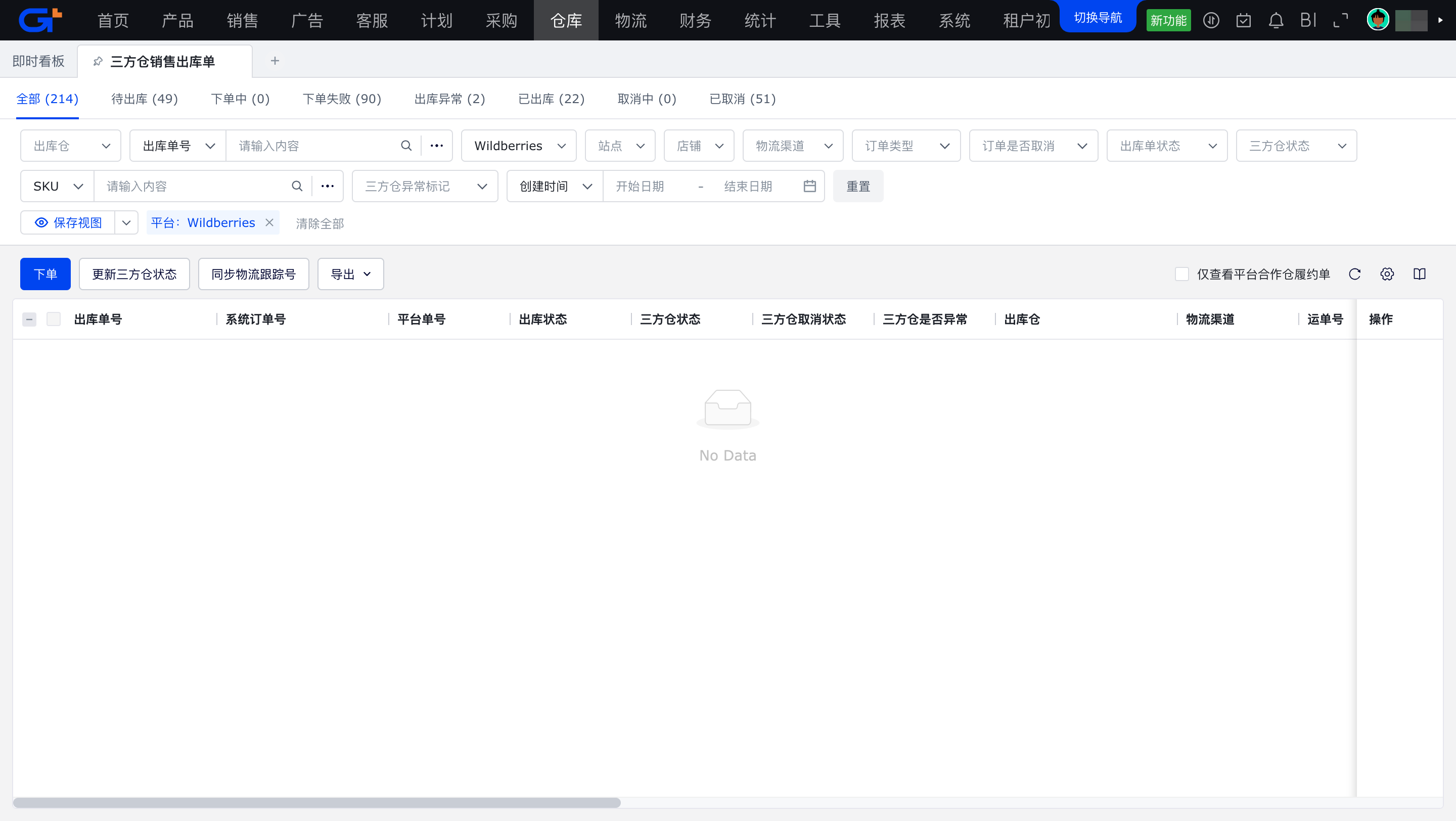Image resolution: width=1456 pixels, height=821 pixels.
Task: Click the book help icon
Action: [x=1419, y=274]
